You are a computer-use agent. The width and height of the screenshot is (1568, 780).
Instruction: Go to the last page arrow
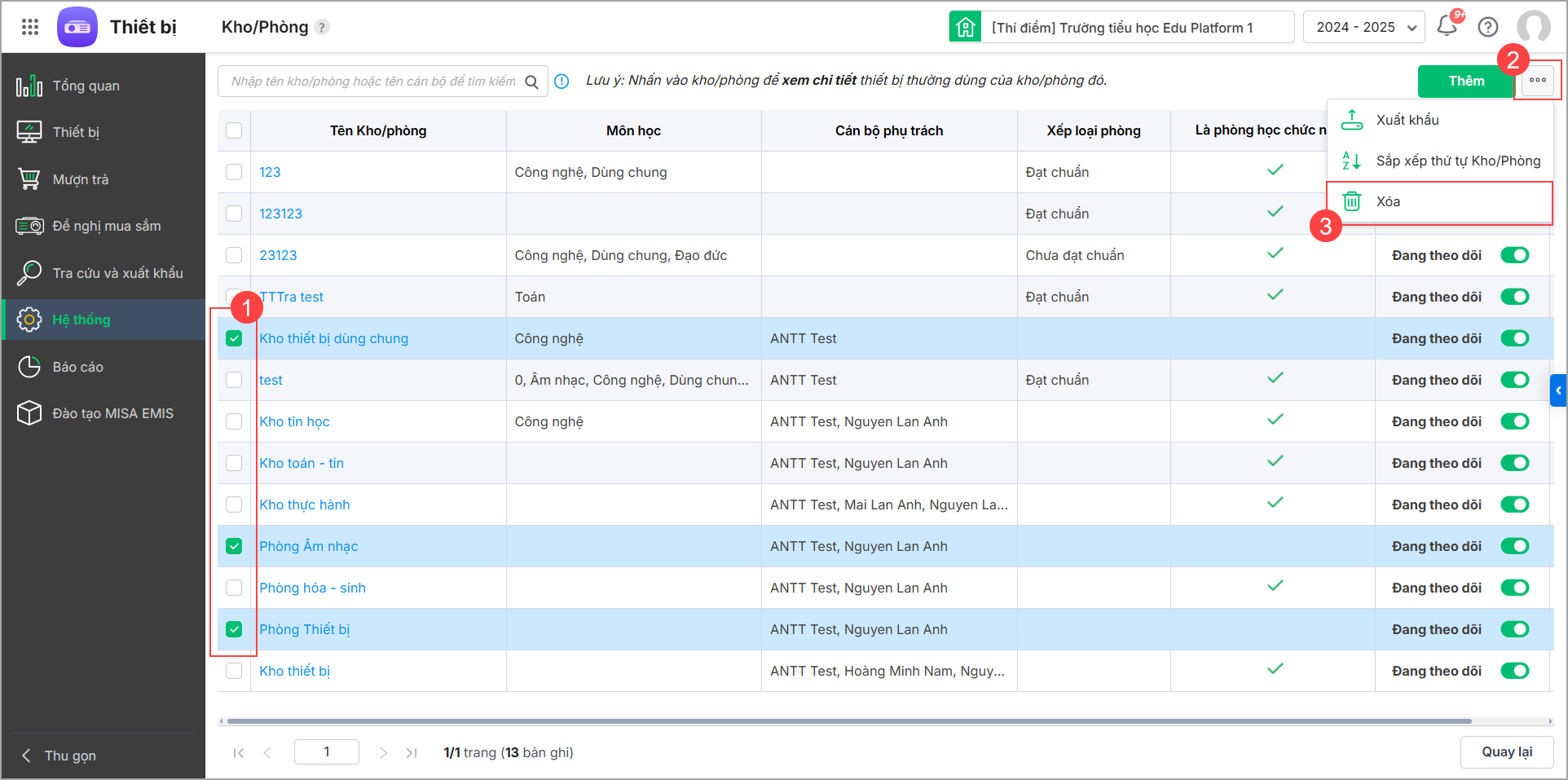pos(412,752)
